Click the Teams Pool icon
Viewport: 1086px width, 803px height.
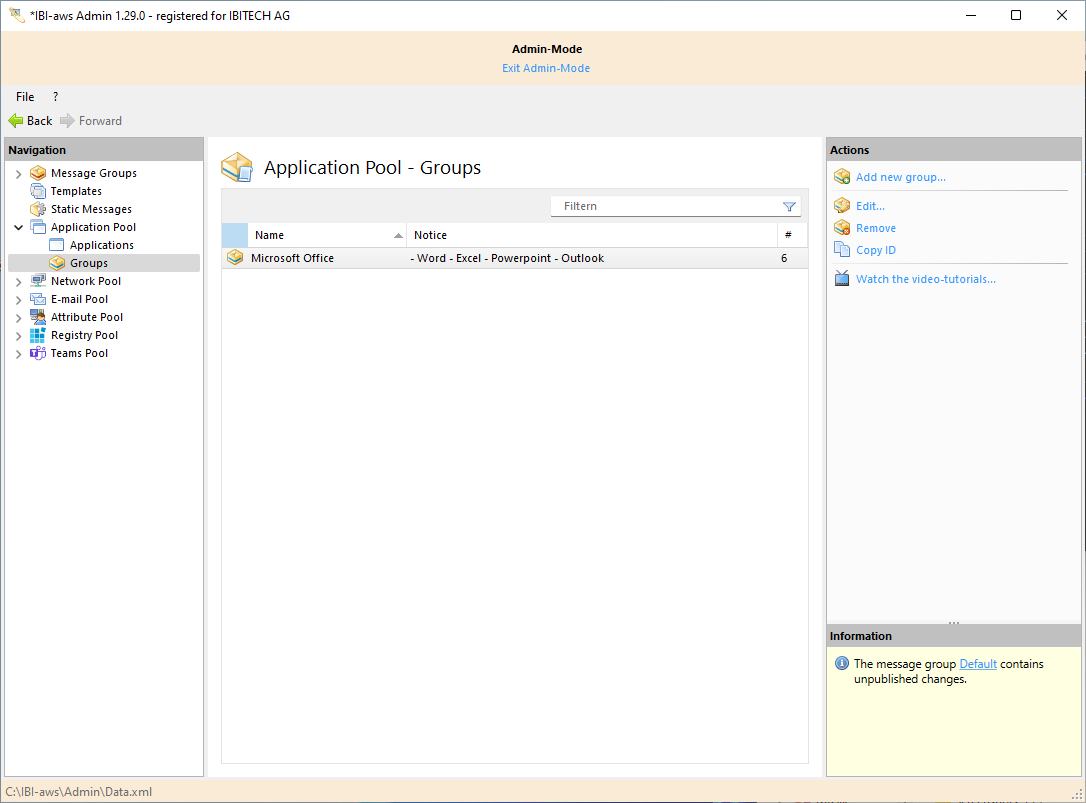[x=38, y=353]
